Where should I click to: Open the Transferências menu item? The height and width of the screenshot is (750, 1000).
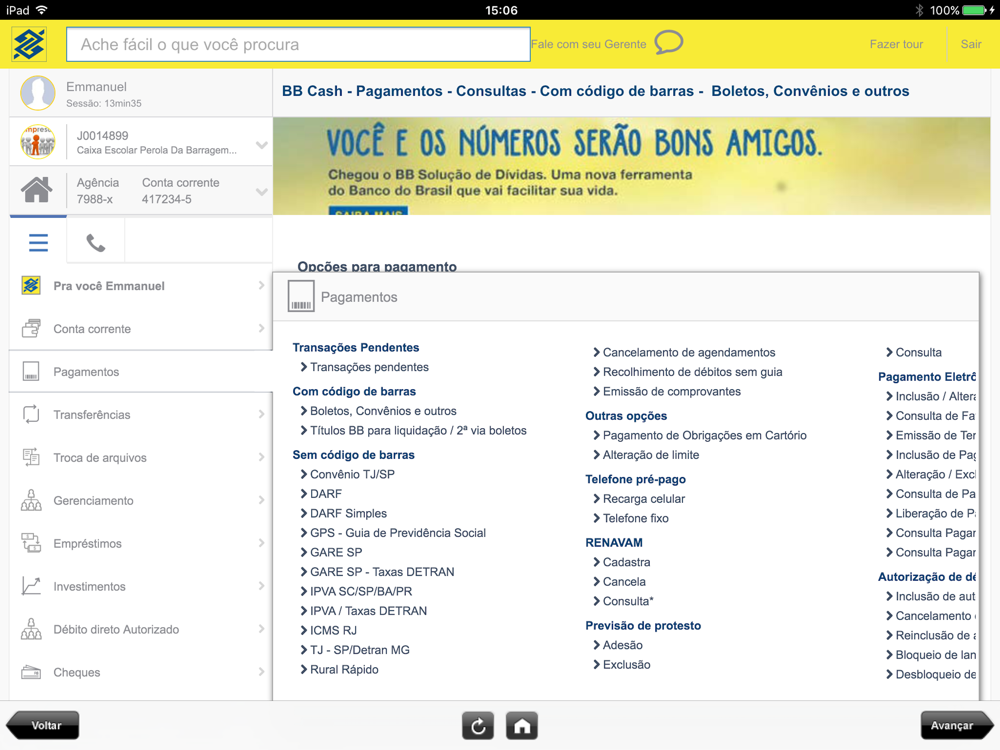(141, 415)
